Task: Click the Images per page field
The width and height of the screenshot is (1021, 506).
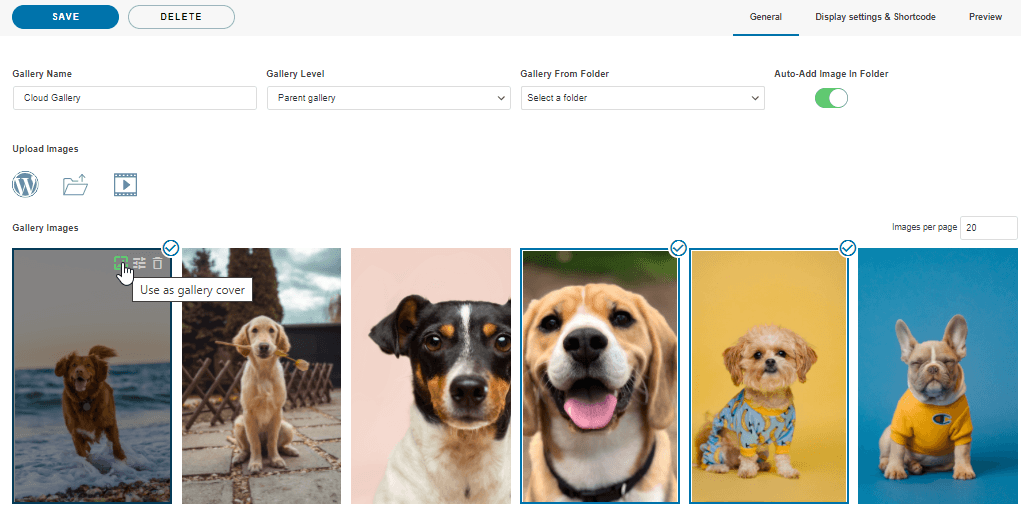Action: coord(988,228)
